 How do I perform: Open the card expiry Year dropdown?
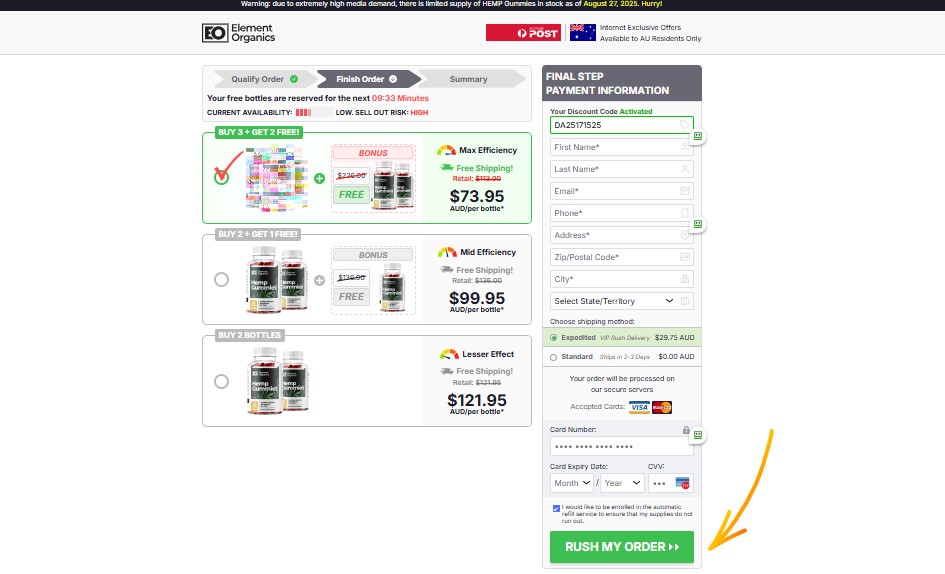pos(623,483)
